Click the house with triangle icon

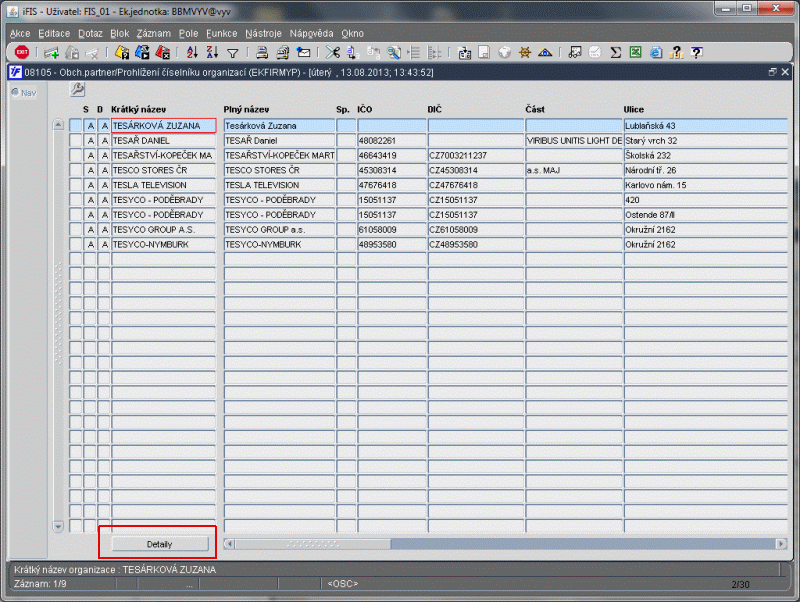coord(545,52)
